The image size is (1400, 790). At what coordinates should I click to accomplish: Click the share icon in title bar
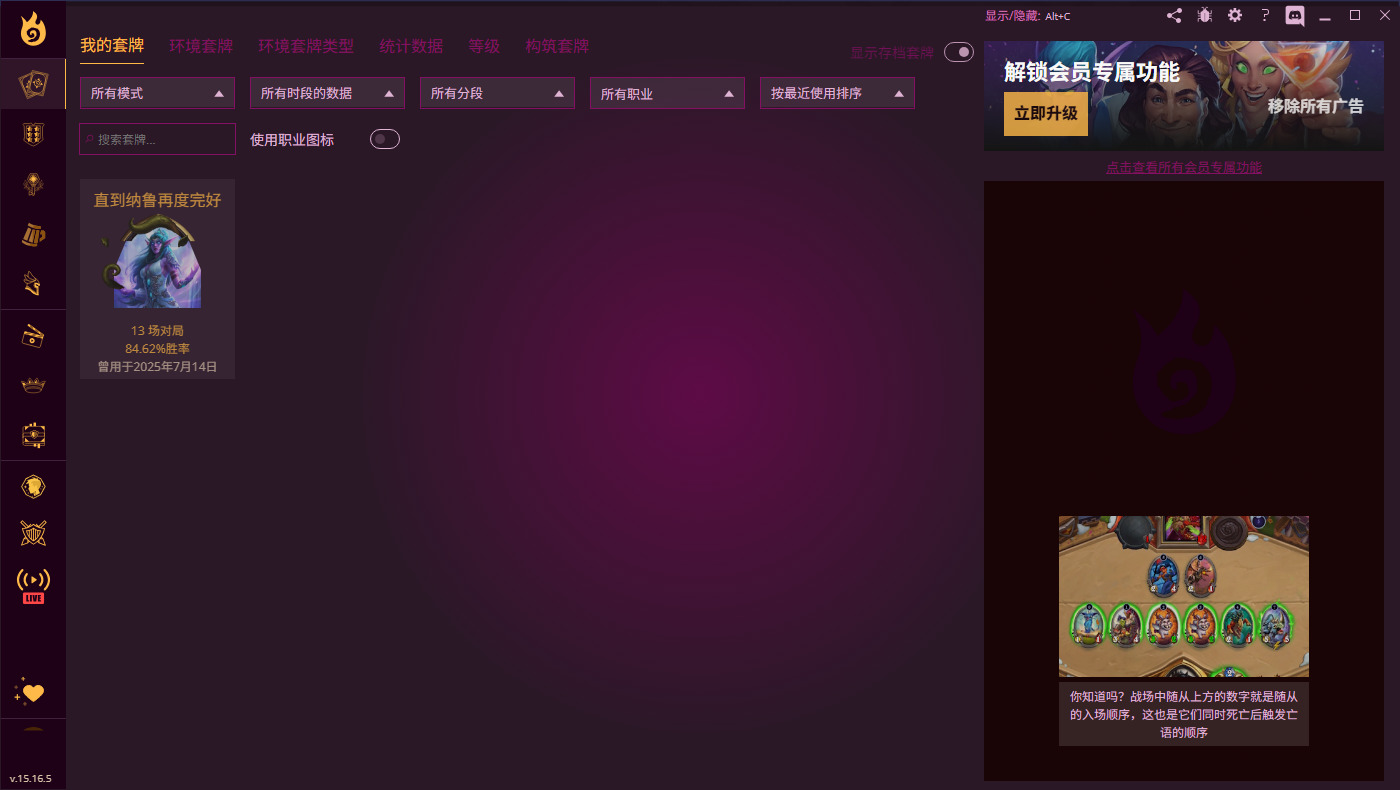click(1174, 16)
